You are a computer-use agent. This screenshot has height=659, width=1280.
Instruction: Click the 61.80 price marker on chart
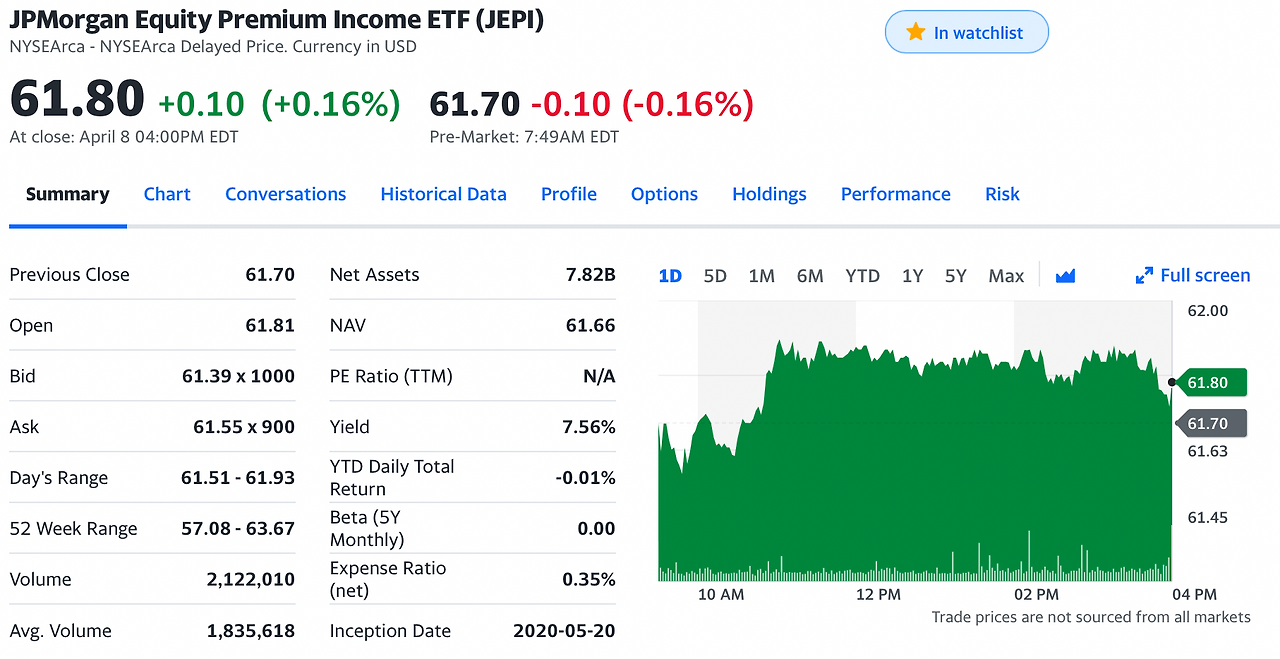1212,382
